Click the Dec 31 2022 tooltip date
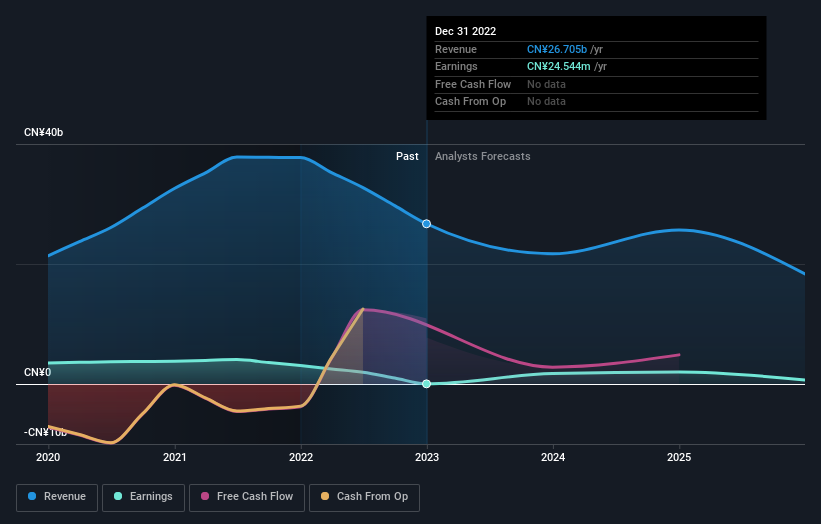 coord(465,31)
